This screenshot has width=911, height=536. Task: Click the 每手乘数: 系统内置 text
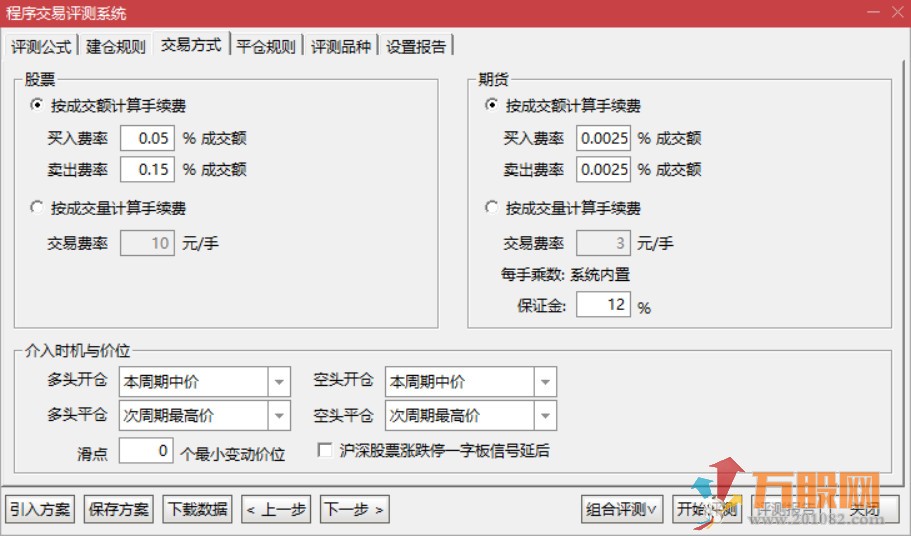(565, 274)
